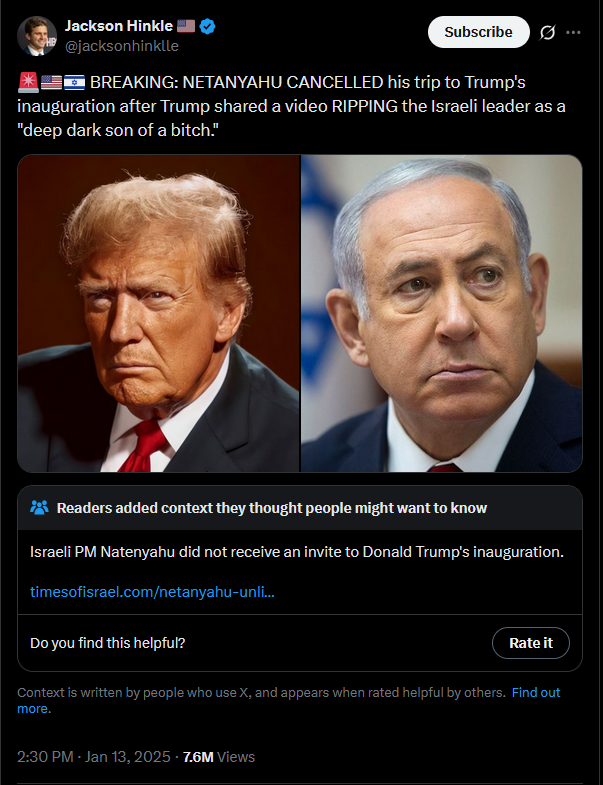Click the 2:30 PM Jan 13, 2025 timestamp

click(x=94, y=756)
